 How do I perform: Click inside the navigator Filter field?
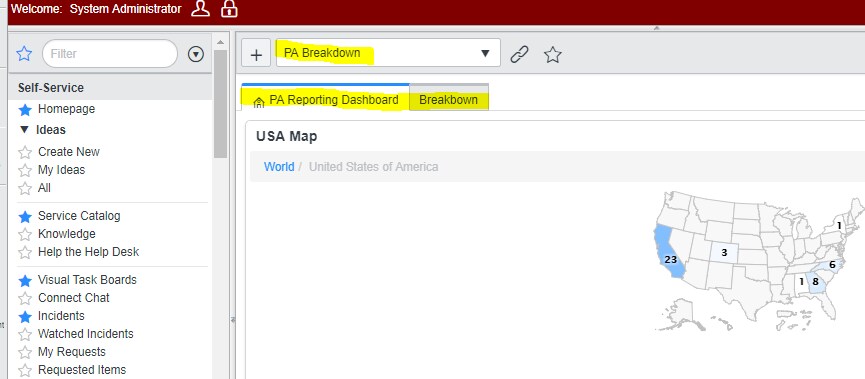click(x=110, y=54)
